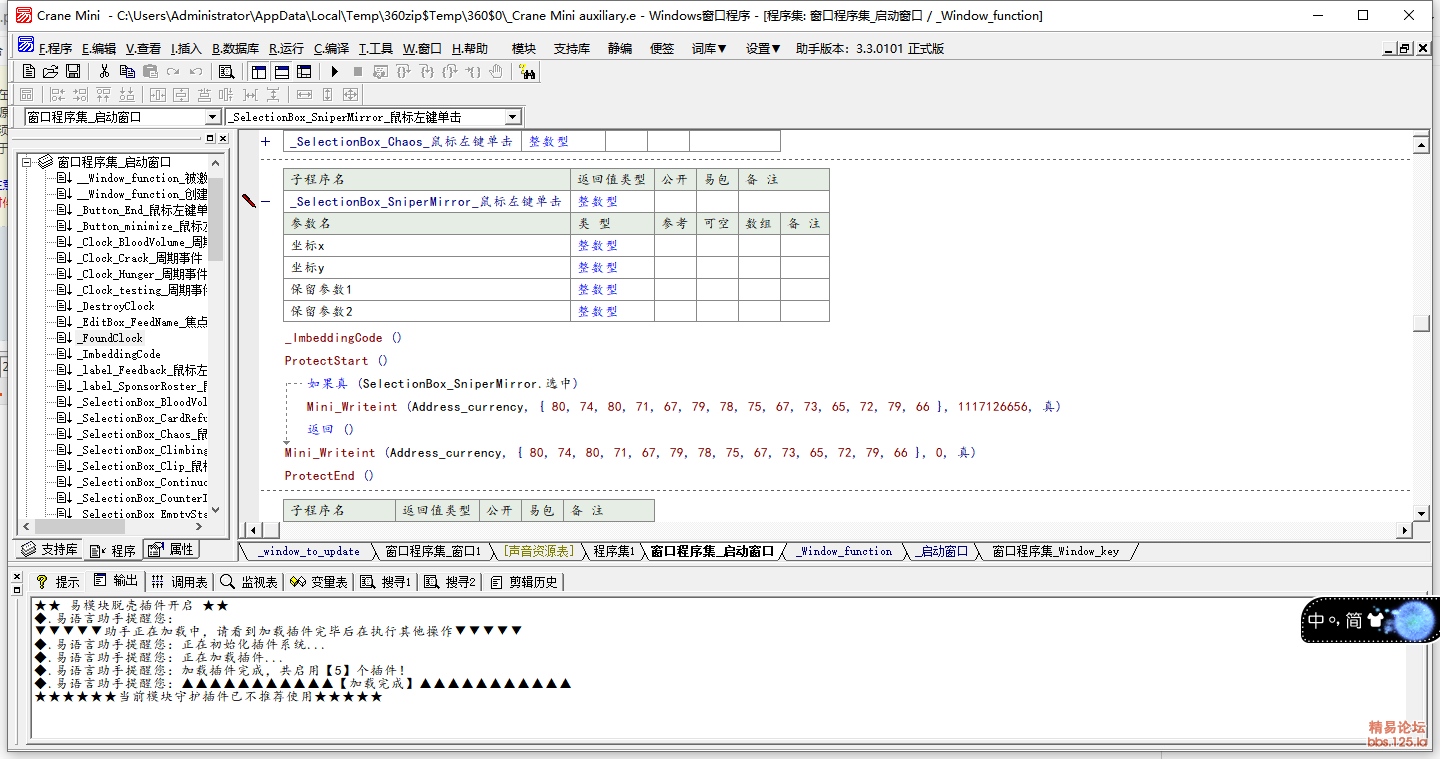Switch to the 属性 side panel tab

tap(172, 550)
